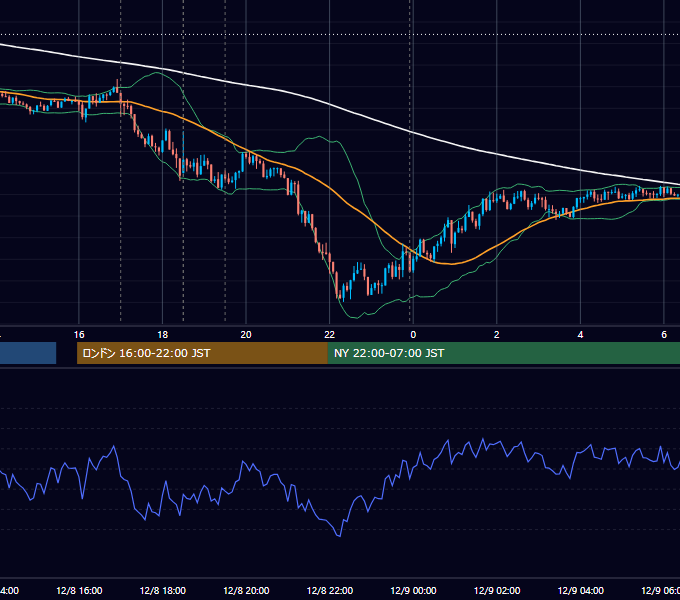
Task: Click the 0 hour label on price chart axis
Action: 413,335
